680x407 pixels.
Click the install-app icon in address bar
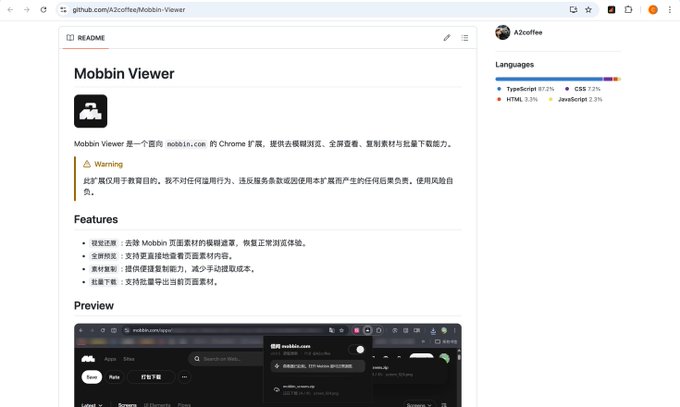573,10
